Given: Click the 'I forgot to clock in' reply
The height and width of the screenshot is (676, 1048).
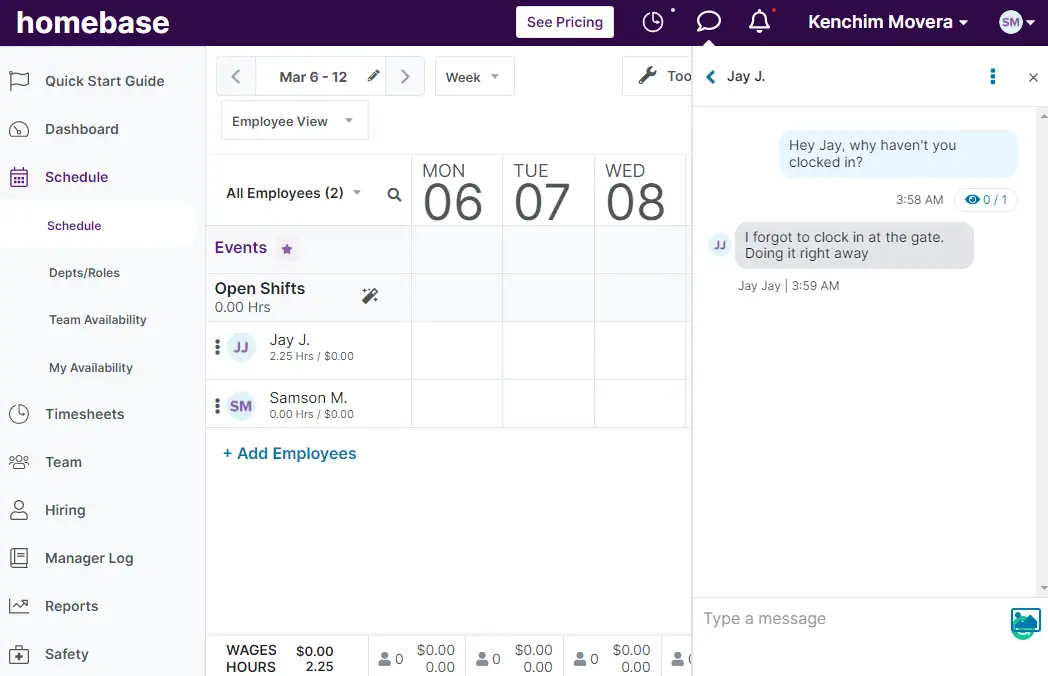Looking at the screenshot, I should point(854,245).
